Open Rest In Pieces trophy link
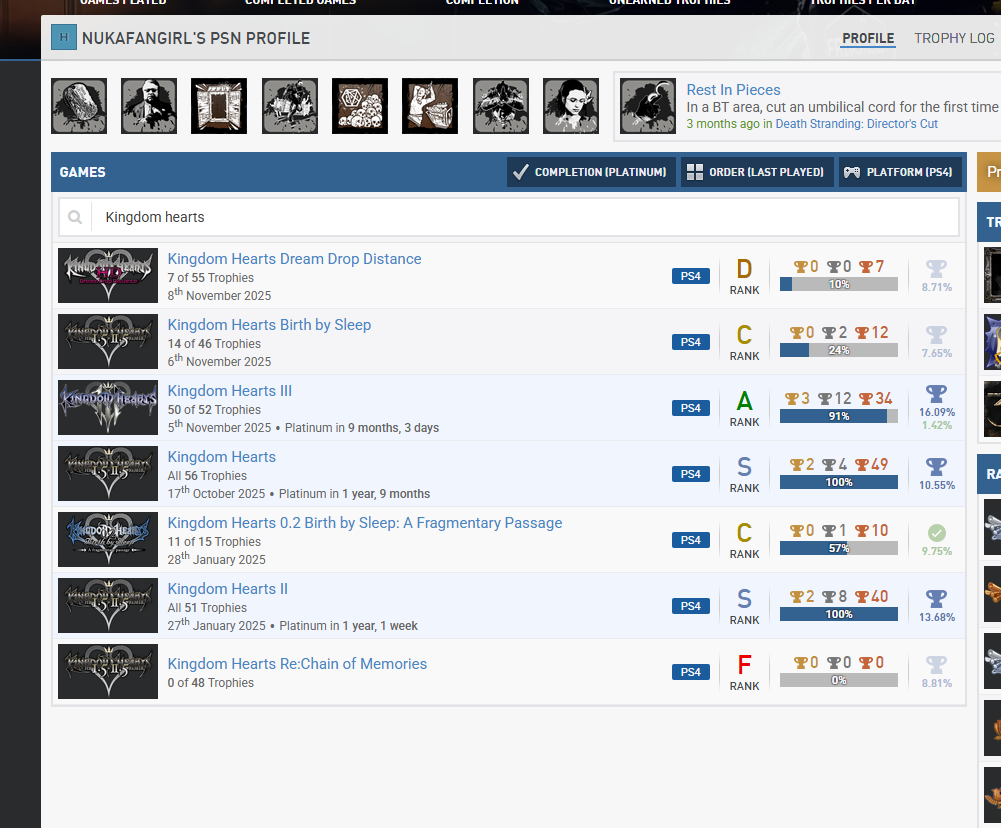The height and width of the screenshot is (828, 1001). (733, 90)
